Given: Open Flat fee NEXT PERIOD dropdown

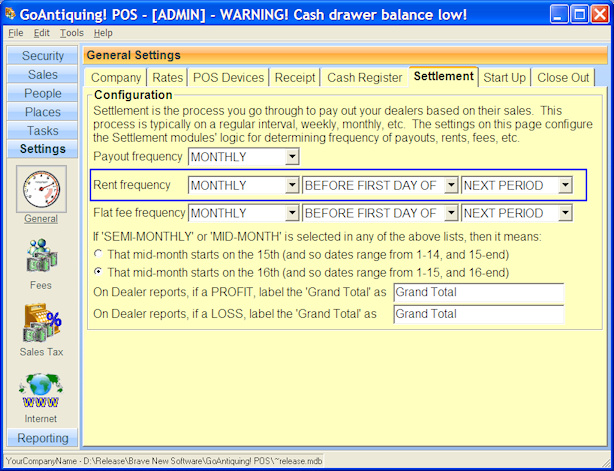Looking at the screenshot, I should (x=565, y=213).
